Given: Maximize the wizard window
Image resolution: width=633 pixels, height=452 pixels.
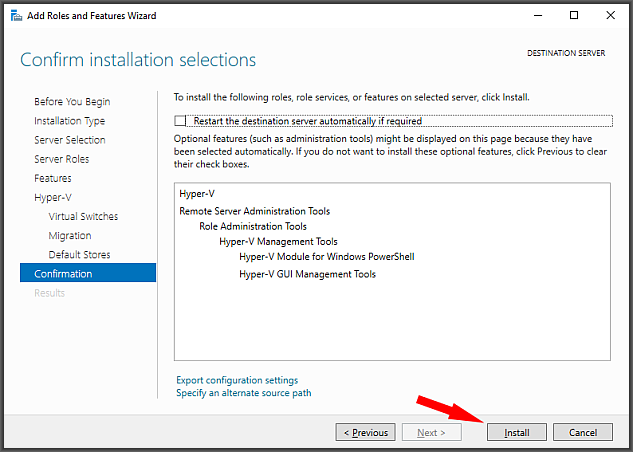Looking at the screenshot, I should click(x=574, y=15).
